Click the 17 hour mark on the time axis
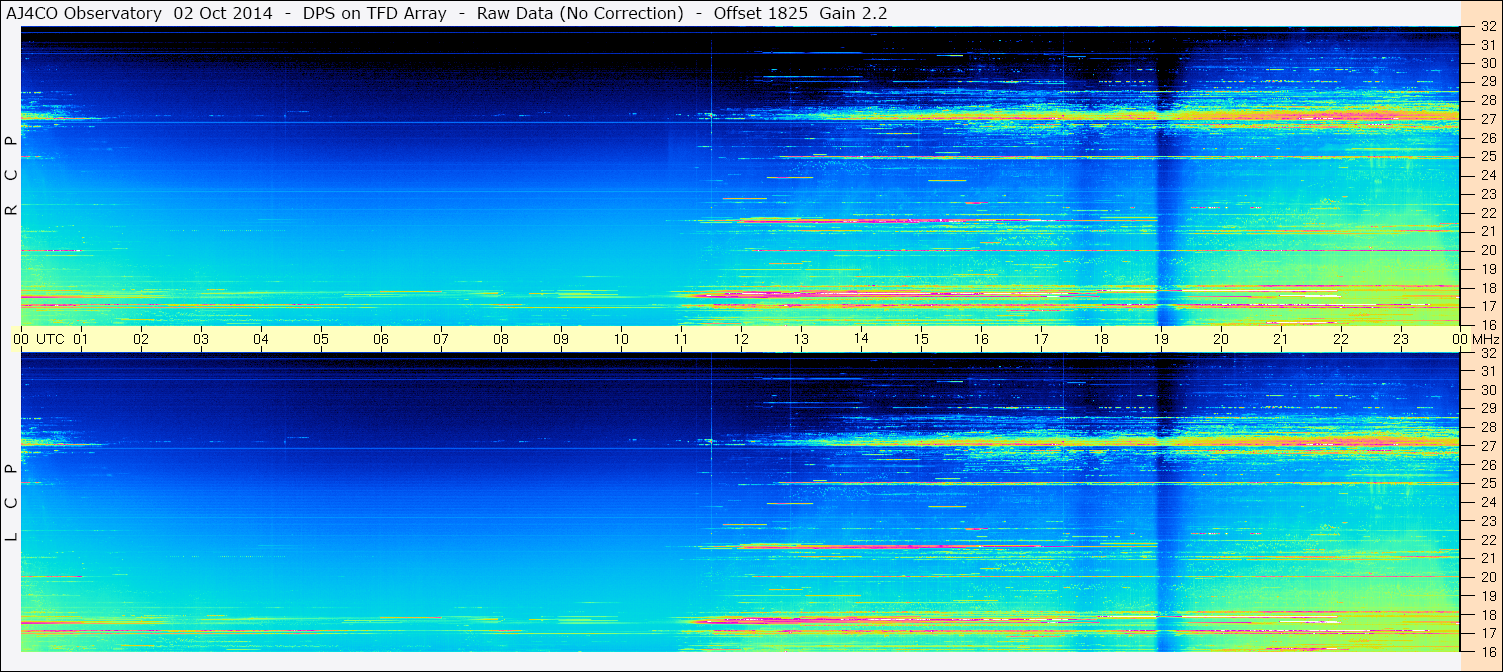 click(x=1041, y=339)
